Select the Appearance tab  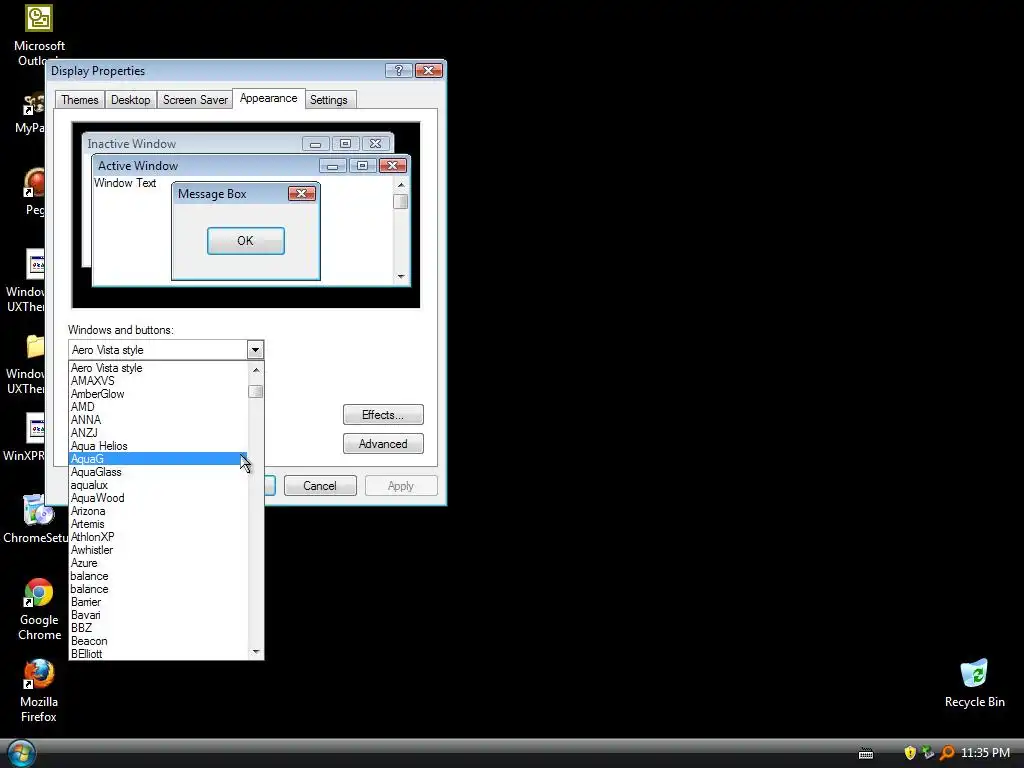point(268,98)
